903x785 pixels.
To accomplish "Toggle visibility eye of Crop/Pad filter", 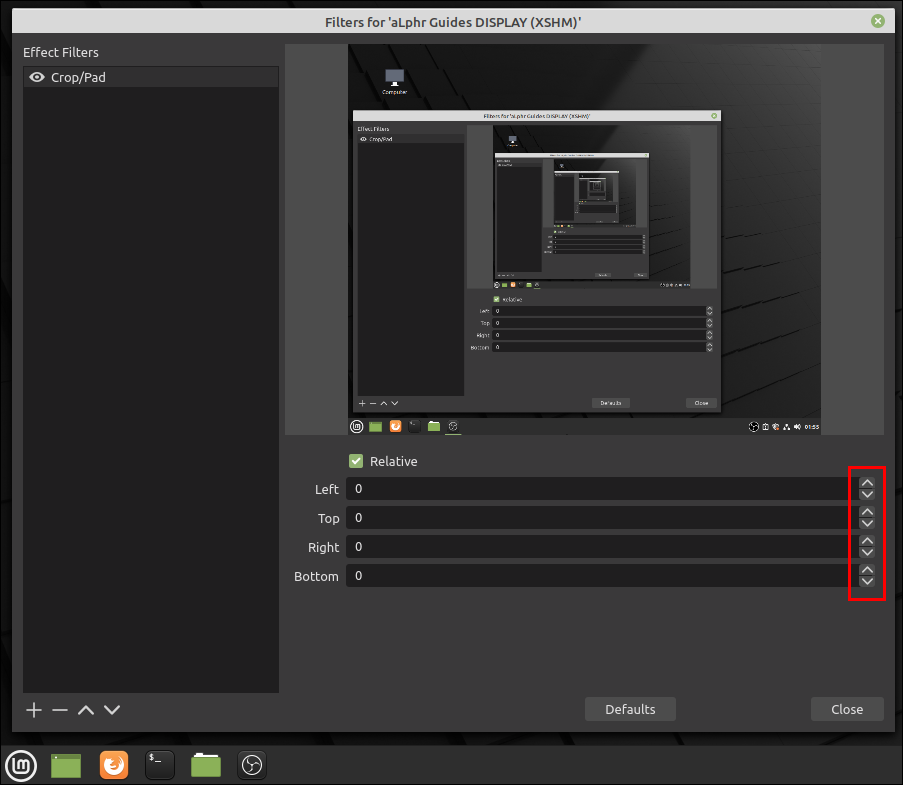I will click(x=37, y=77).
